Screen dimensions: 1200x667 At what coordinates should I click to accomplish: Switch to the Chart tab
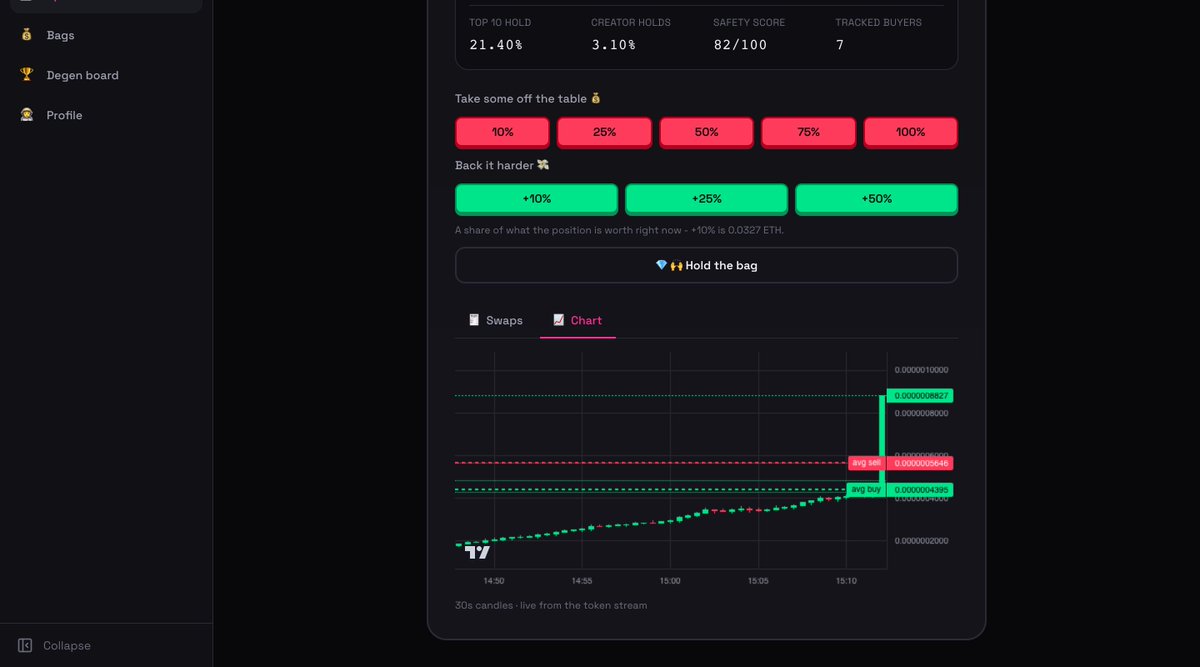pos(577,320)
